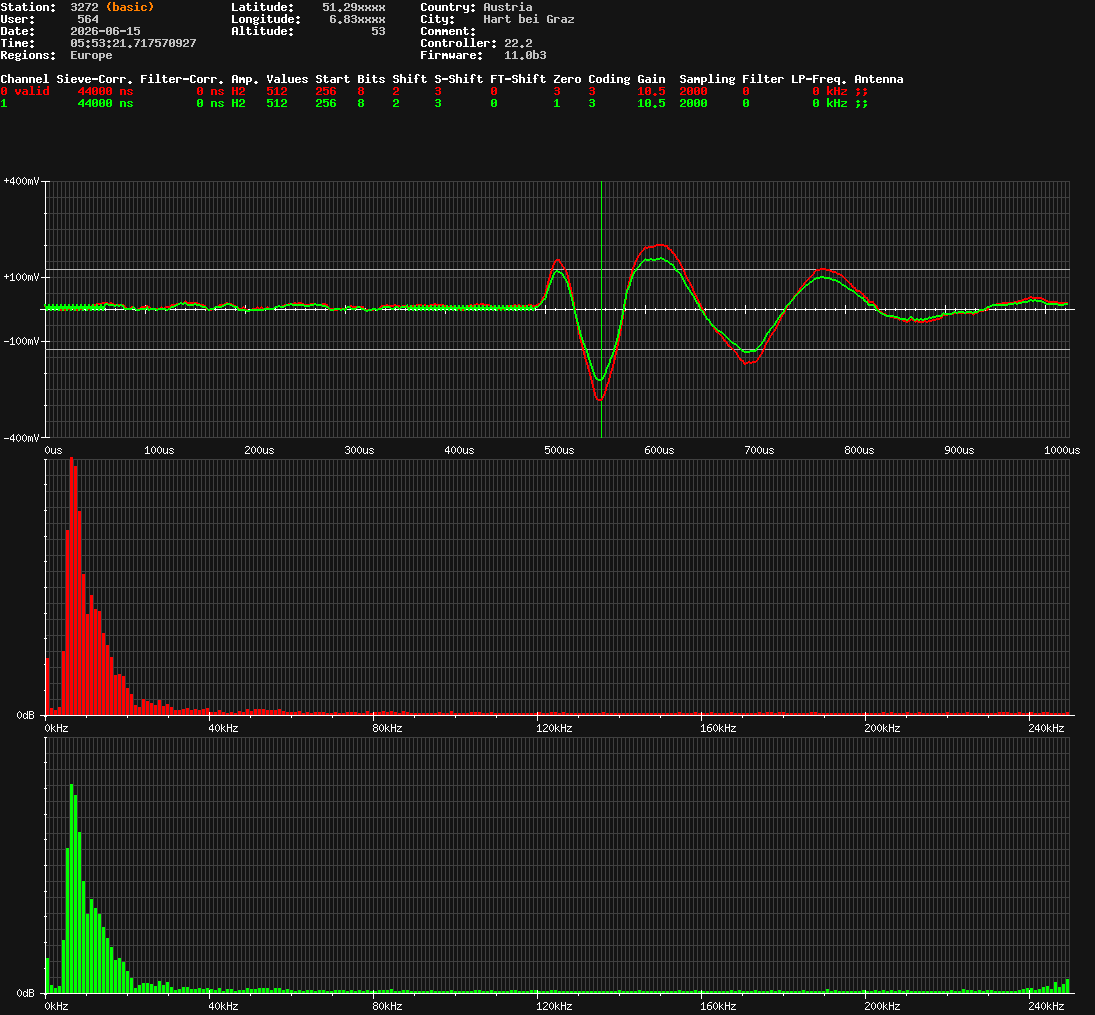Click the Comment: label
Image resolution: width=1095 pixels, height=1015 pixels.
(x=448, y=31)
